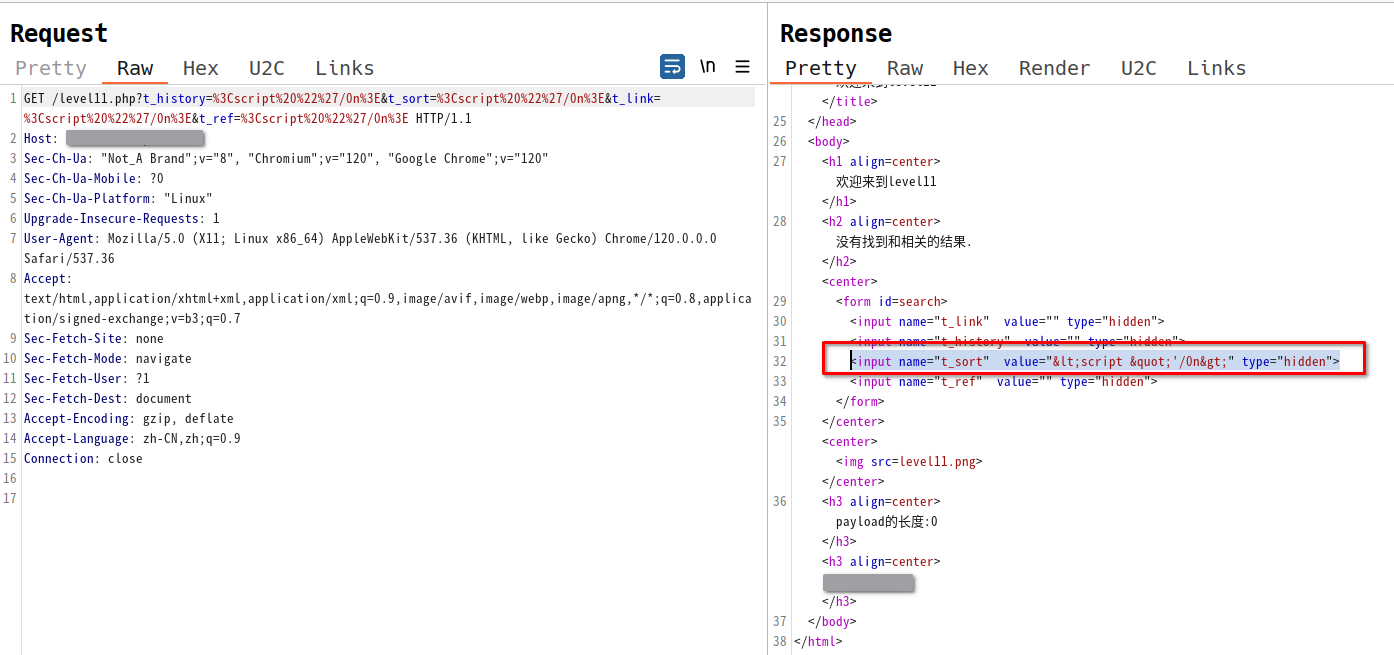The height and width of the screenshot is (655, 1394).
Task: Open the Request Hex tab
Action: pos(200,68)
